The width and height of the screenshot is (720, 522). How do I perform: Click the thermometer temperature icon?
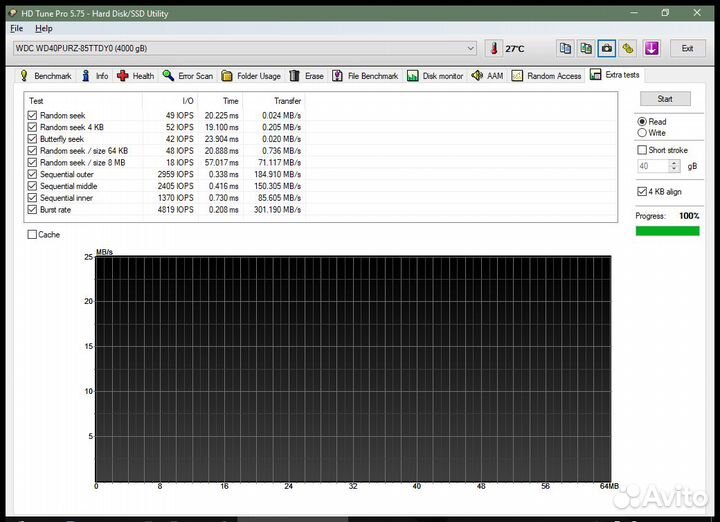point(494,48)
